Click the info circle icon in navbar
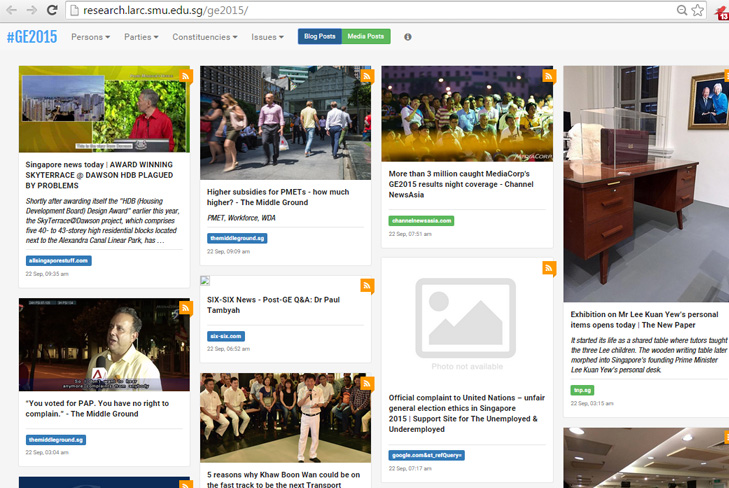The height and width of the screenshot is (488, 729). pos(407,37)
